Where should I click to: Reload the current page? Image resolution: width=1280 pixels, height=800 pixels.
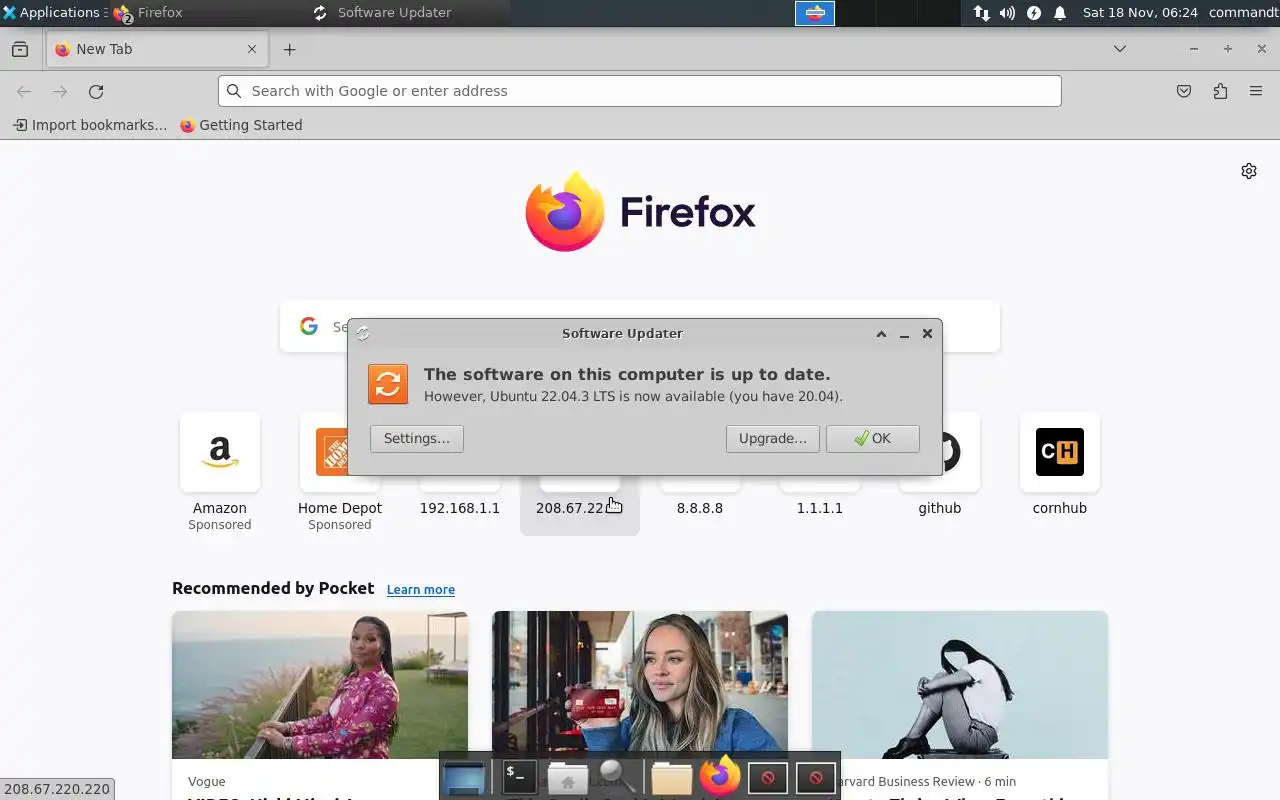[x=96, y=91]
